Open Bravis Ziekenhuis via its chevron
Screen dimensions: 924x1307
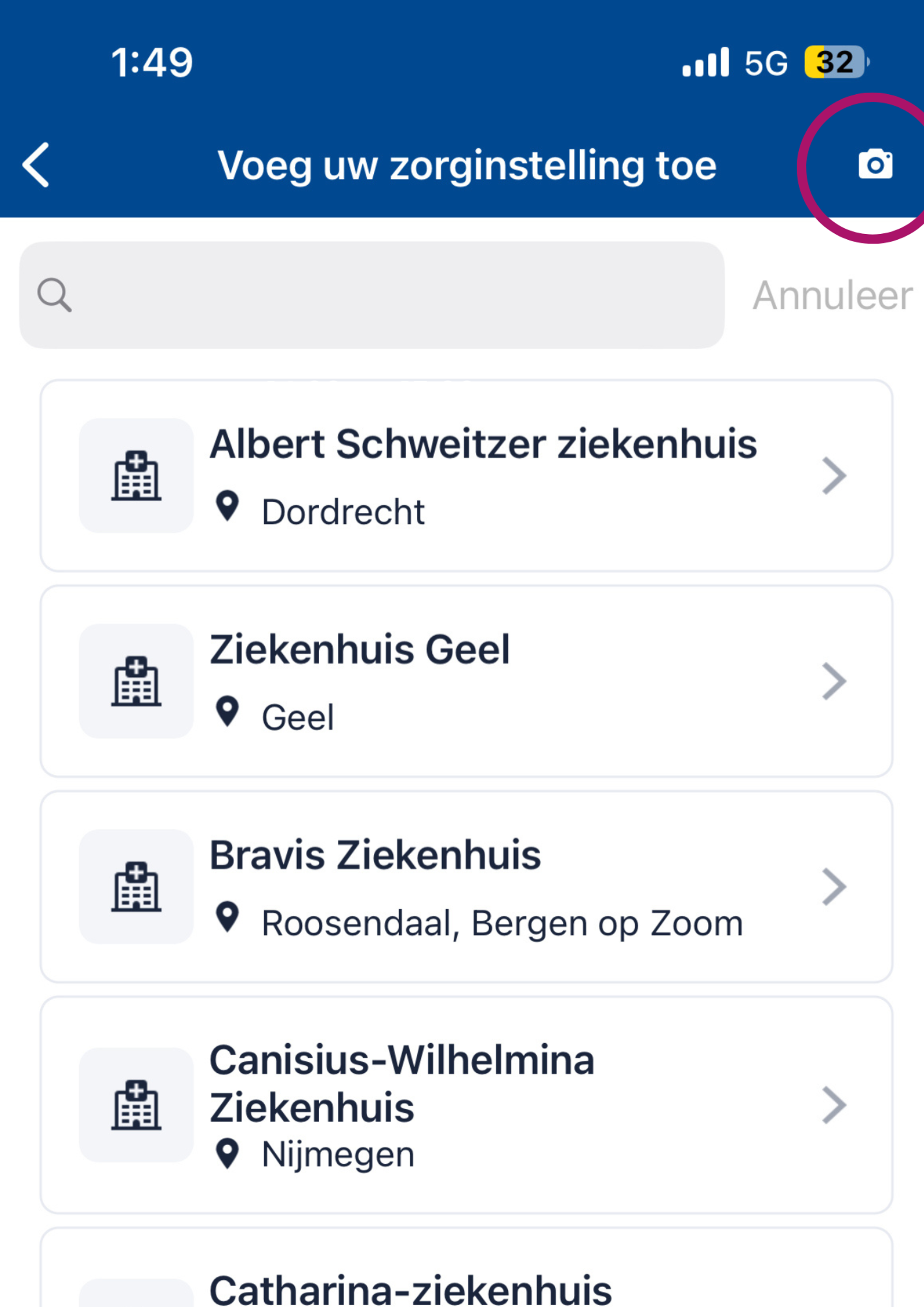tap(834, 886)
